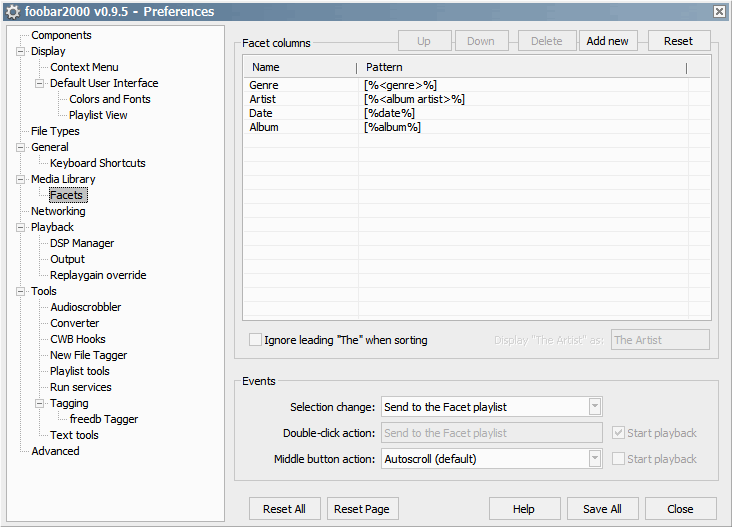
Task: Click the Double-click action combo box
Action: pyautogui.click(x=492, y=433)
